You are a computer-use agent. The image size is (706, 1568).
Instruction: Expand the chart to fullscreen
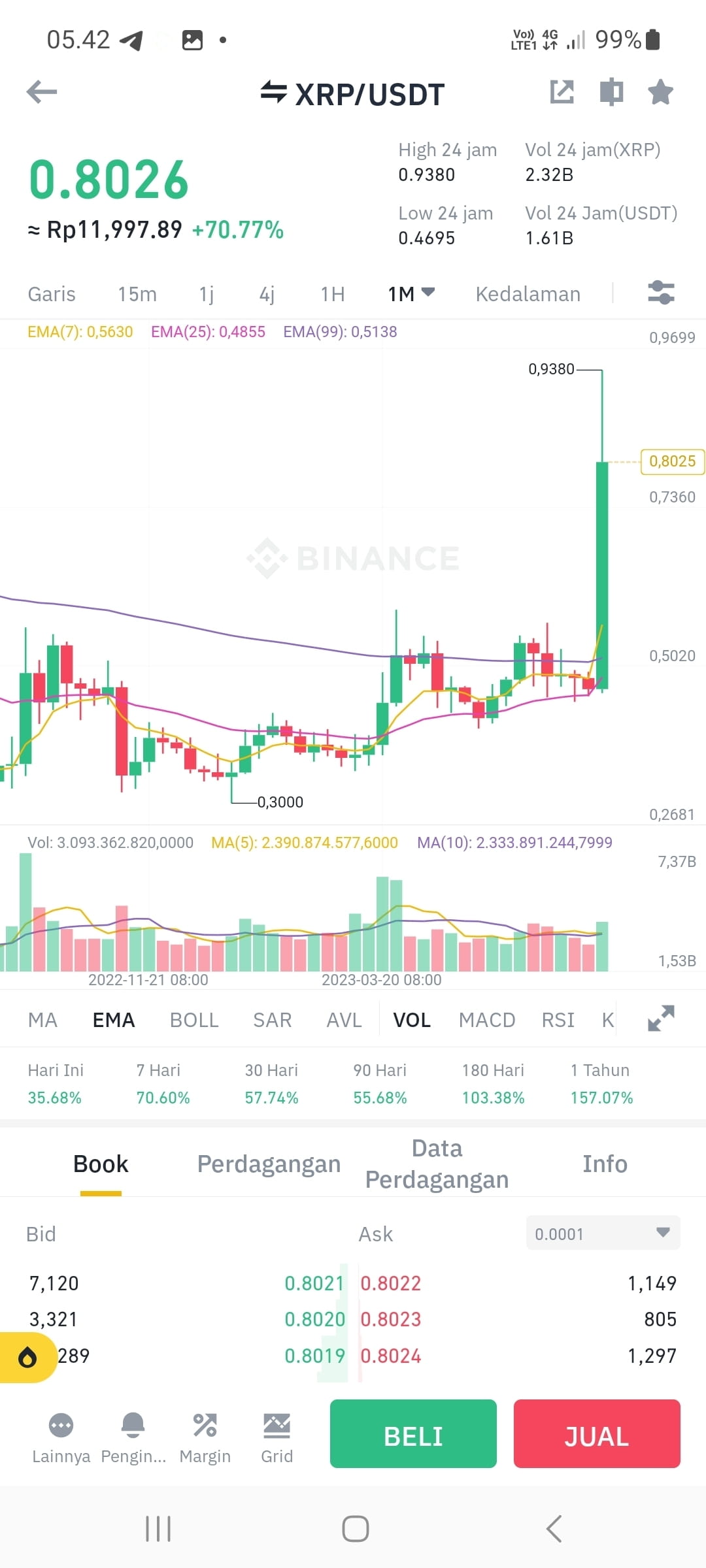tap(662, 1018)
